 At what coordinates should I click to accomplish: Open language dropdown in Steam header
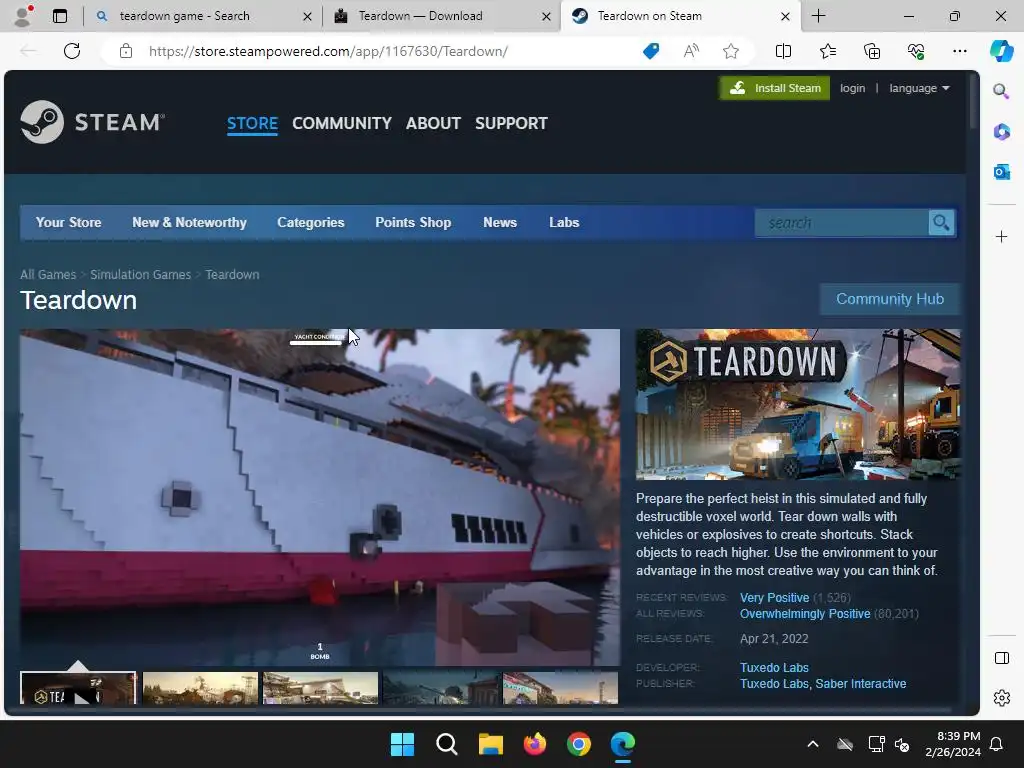point(919,88)
